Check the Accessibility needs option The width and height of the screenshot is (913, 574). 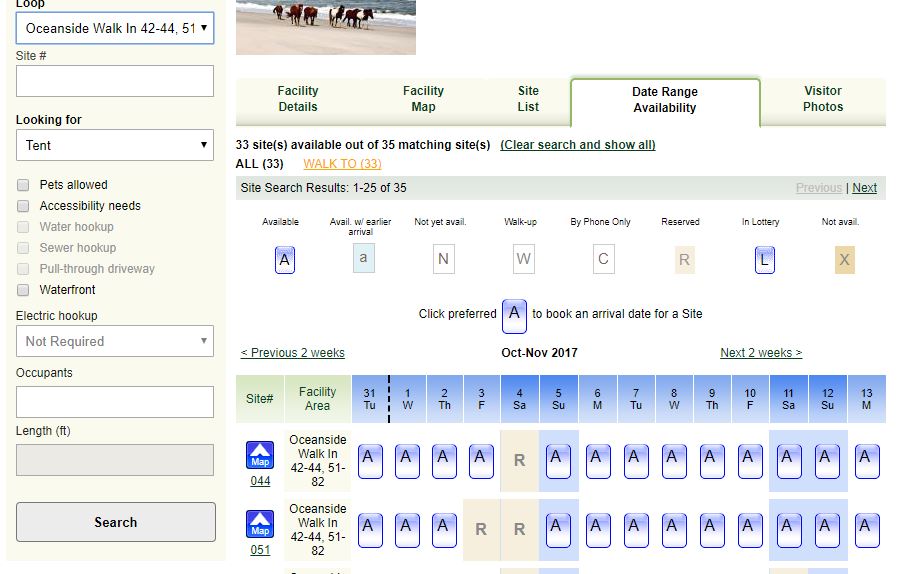pos(23,206)
